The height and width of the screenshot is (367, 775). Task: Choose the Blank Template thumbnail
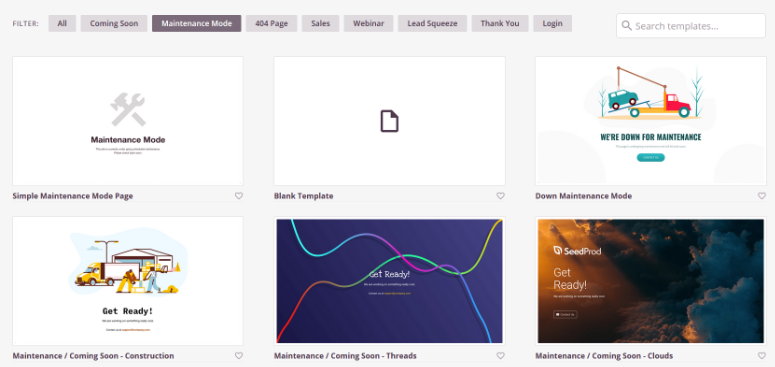(x=389, y=121)
